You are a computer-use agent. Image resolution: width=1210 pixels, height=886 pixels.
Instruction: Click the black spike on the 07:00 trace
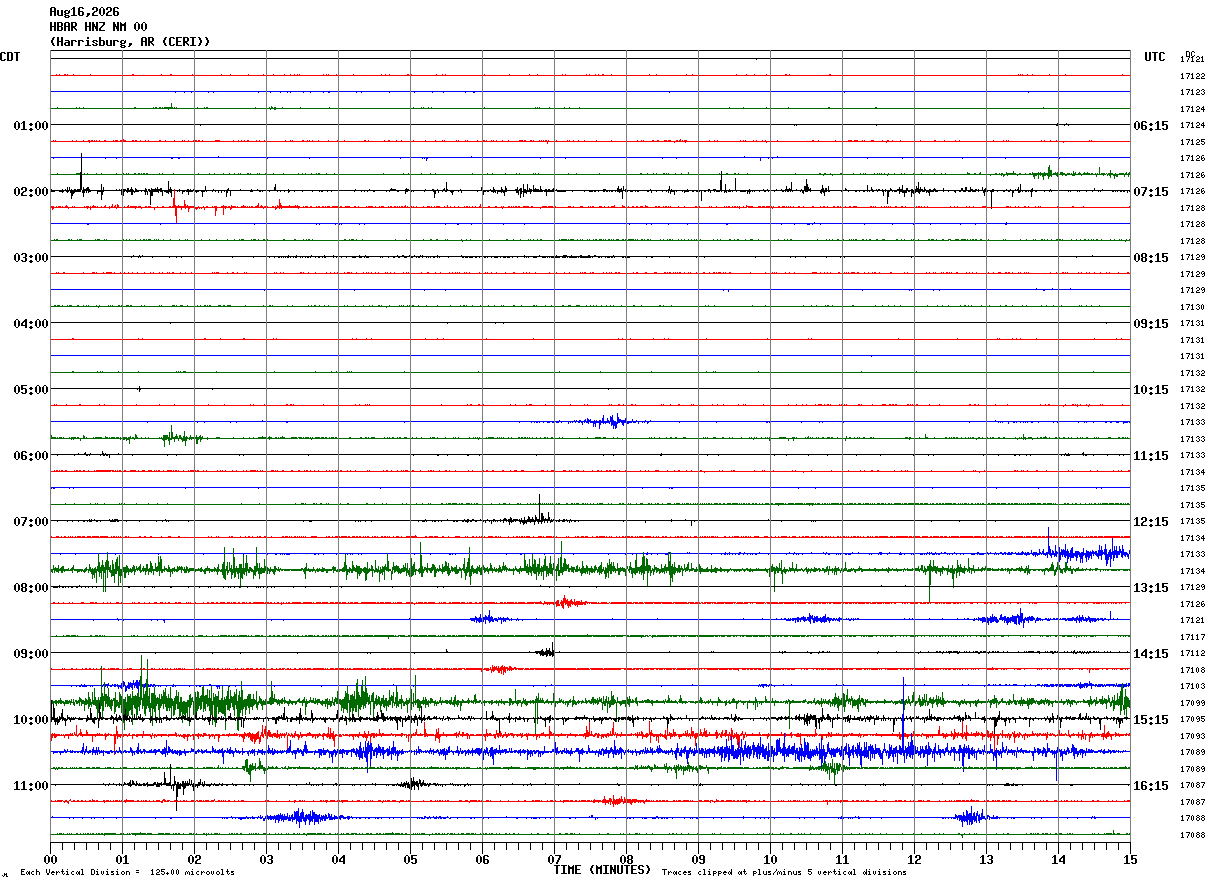(540, 508)
